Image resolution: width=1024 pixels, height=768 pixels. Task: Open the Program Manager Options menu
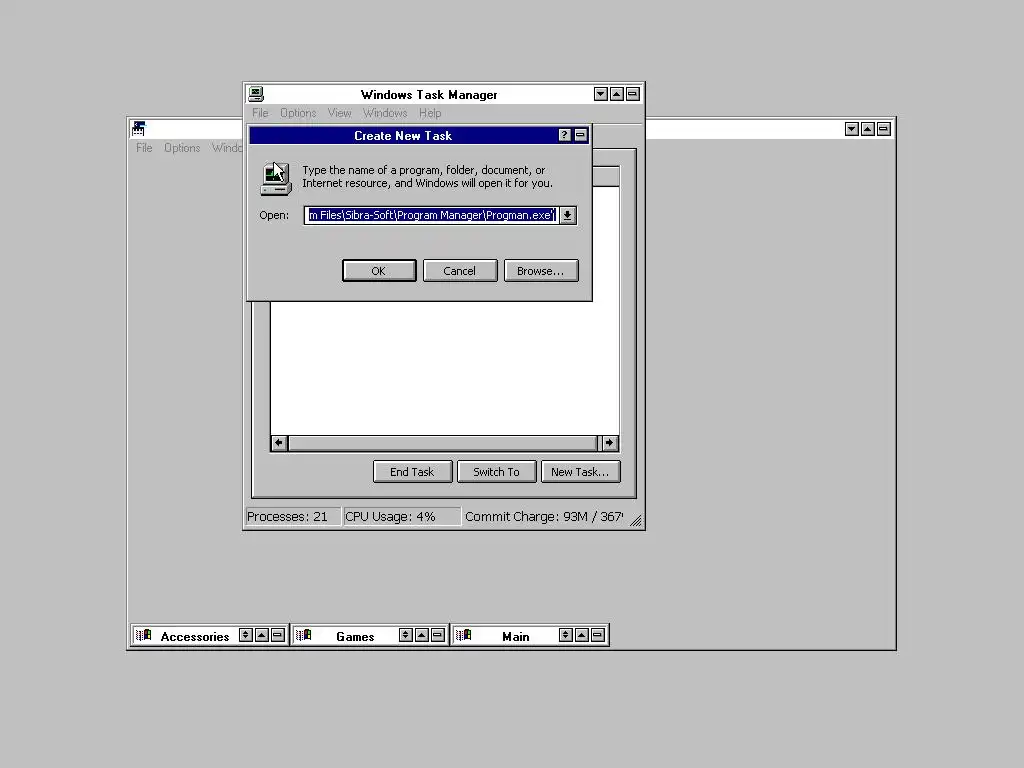pyautogui.click(x=182, y=148)
